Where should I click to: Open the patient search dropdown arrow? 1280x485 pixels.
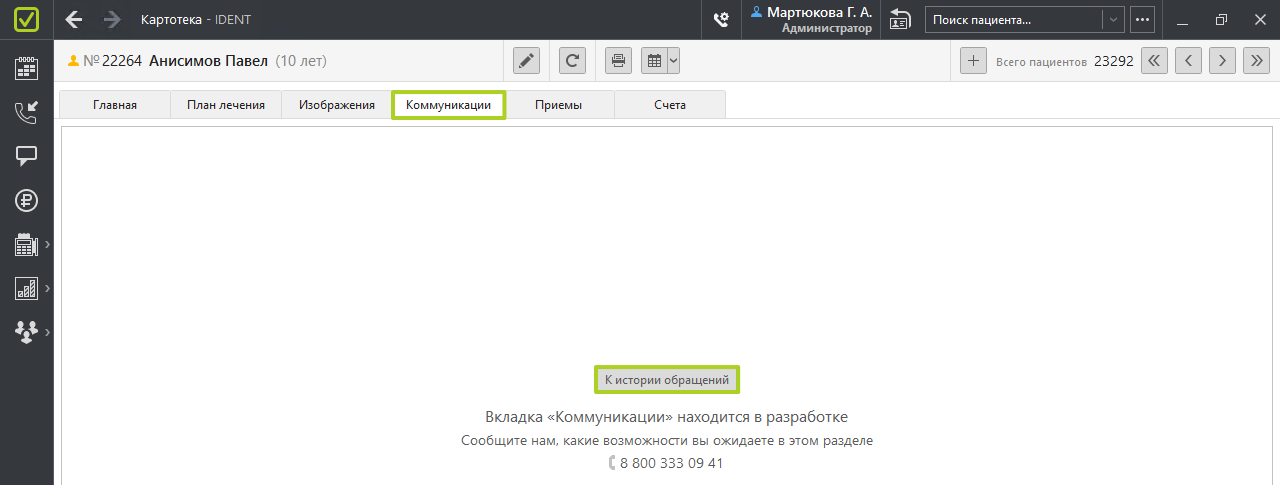pos(1112,20)
